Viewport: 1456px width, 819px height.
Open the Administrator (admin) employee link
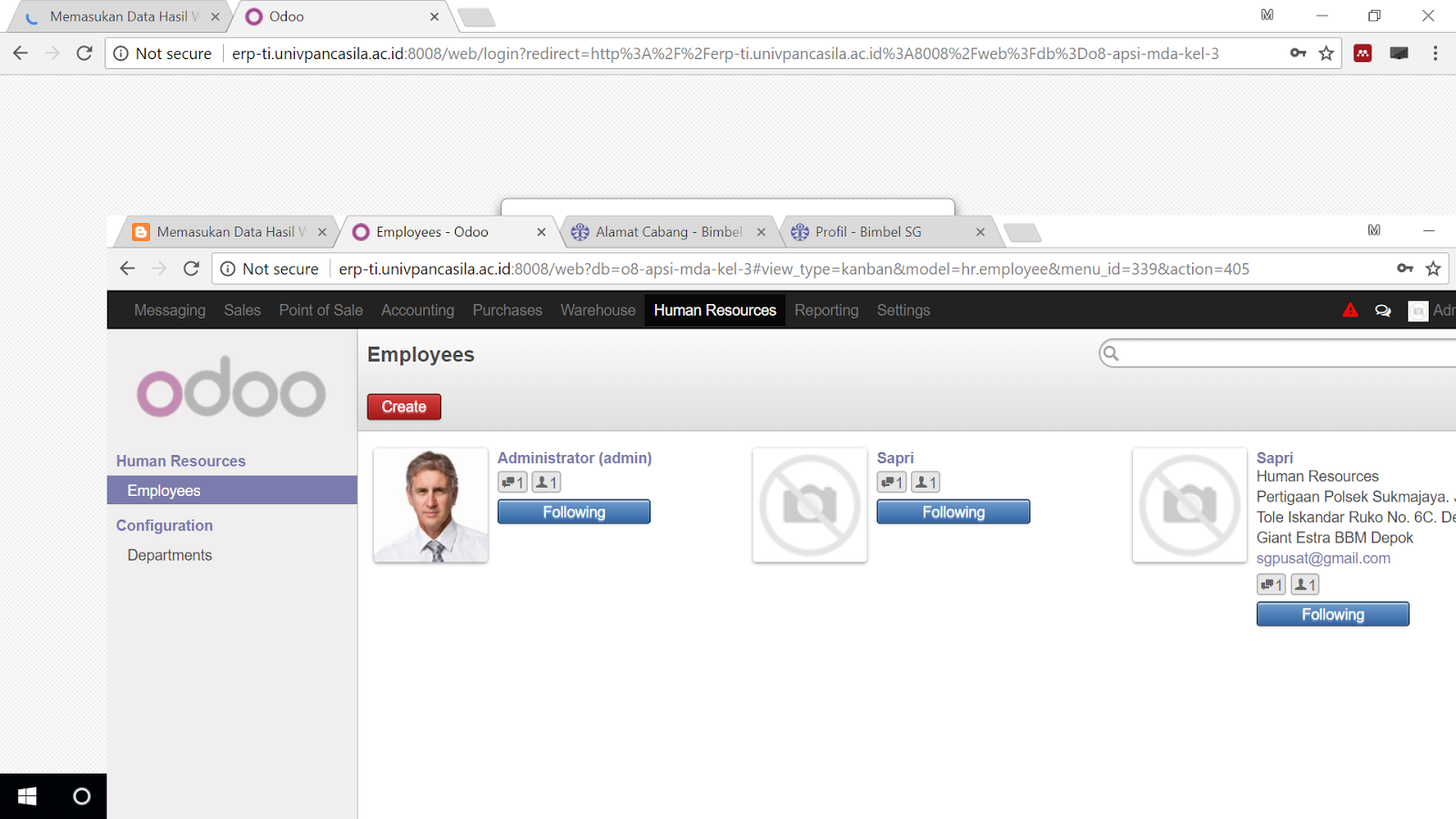tap(574, 458)
